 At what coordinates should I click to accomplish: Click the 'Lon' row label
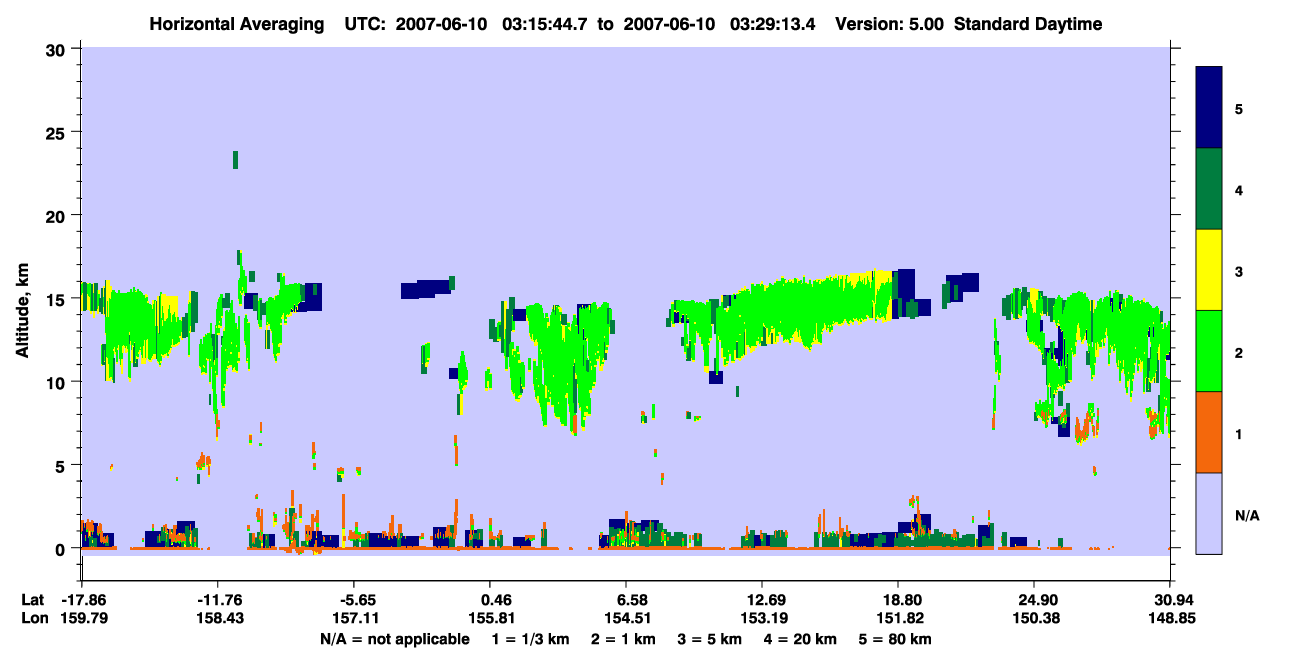tap(33, 618)
